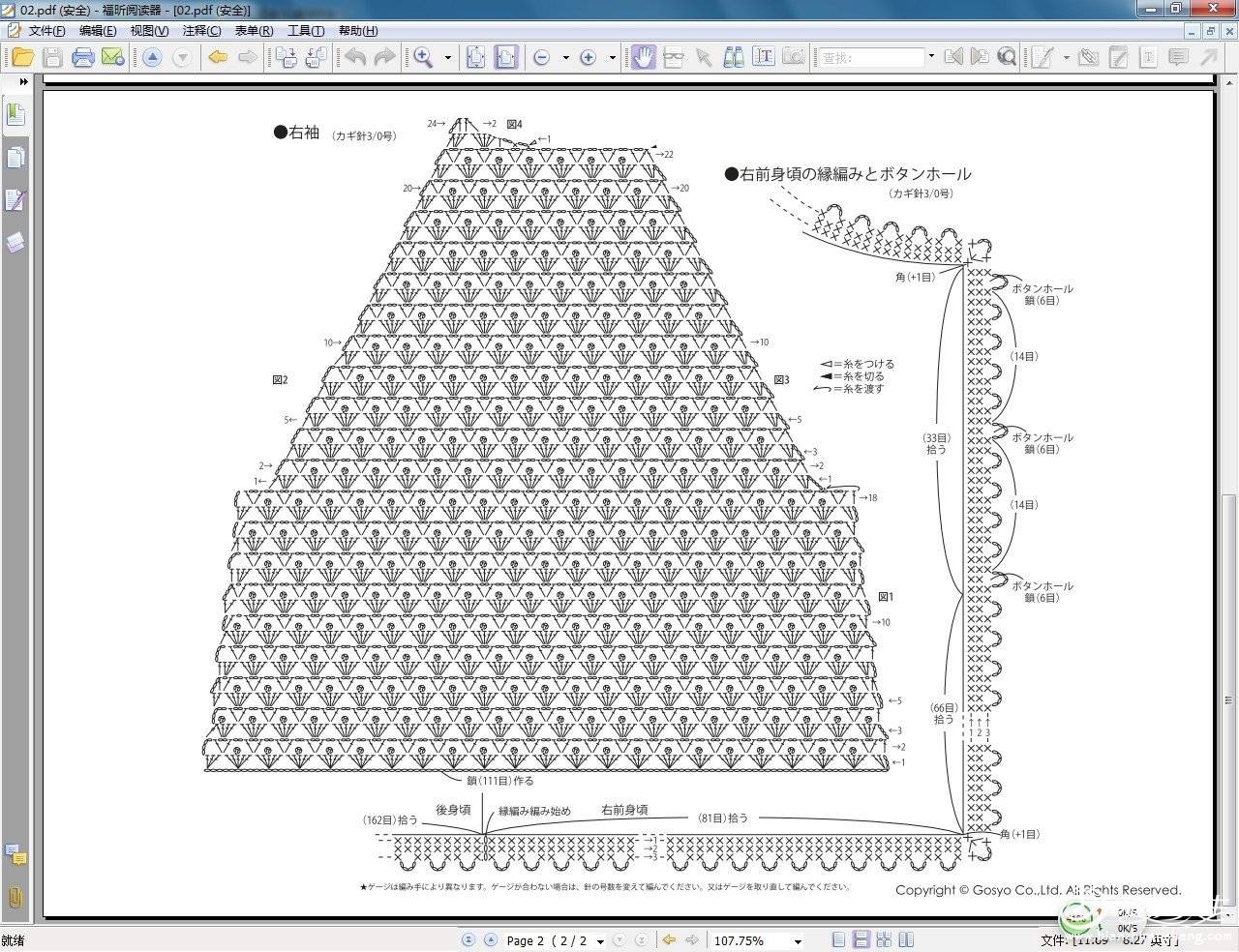1239x952 pixels.
Task: Expand the zoom tool dropdown arrow
Action: pyautogui.click(x=448, y=57)
